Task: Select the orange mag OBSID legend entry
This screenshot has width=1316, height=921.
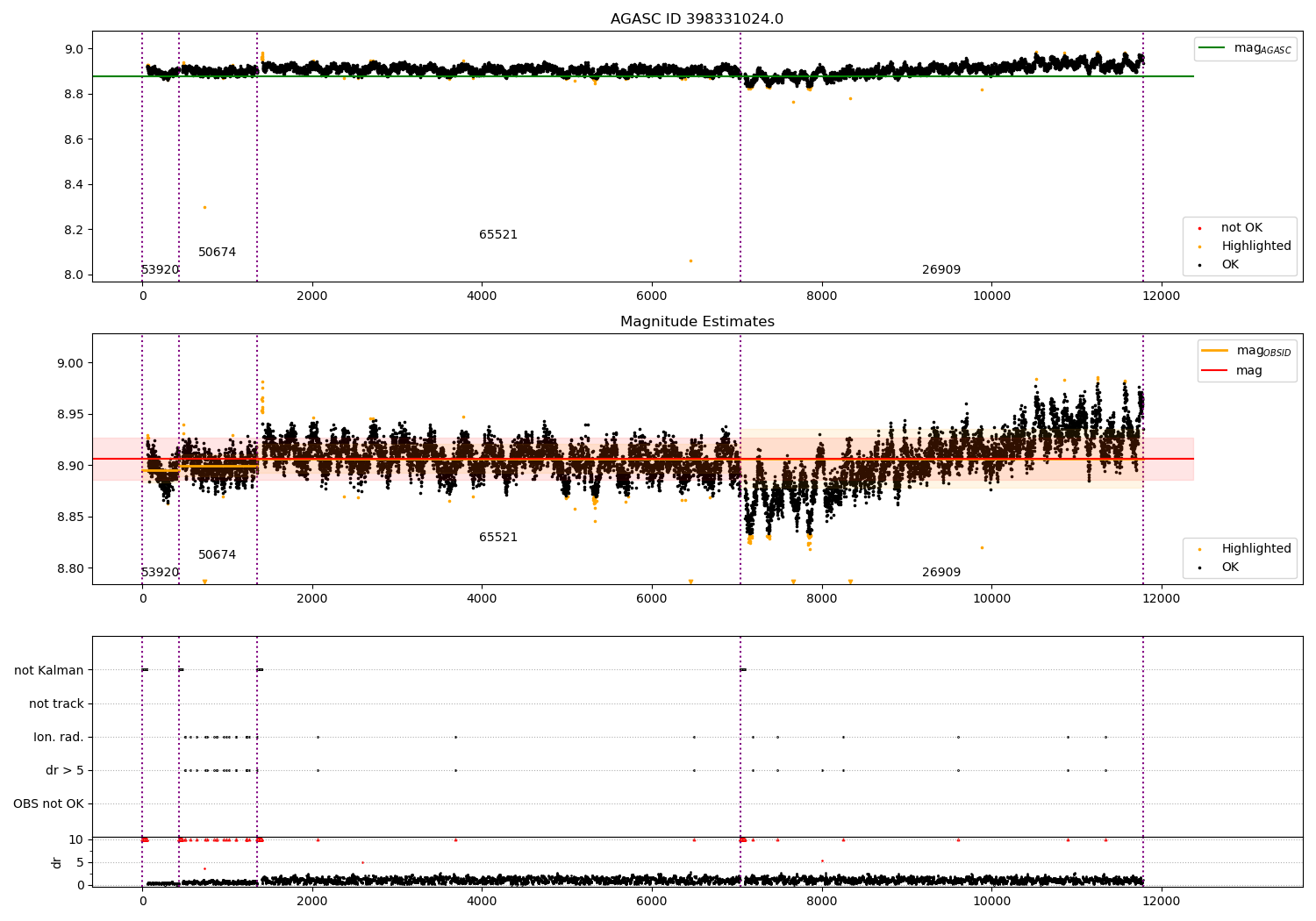Action: tap(1246, 351)
